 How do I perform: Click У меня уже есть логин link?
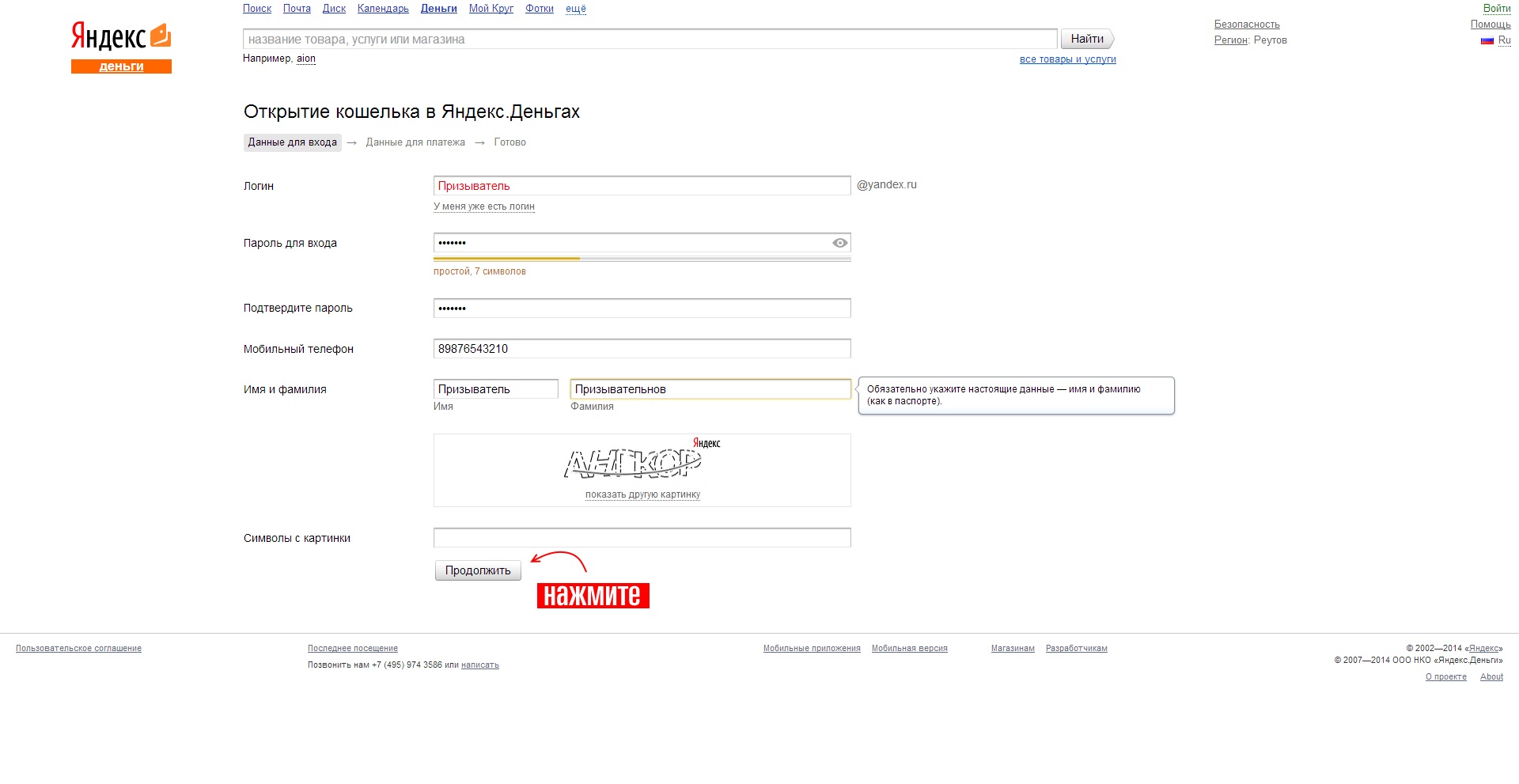[484, 206]
